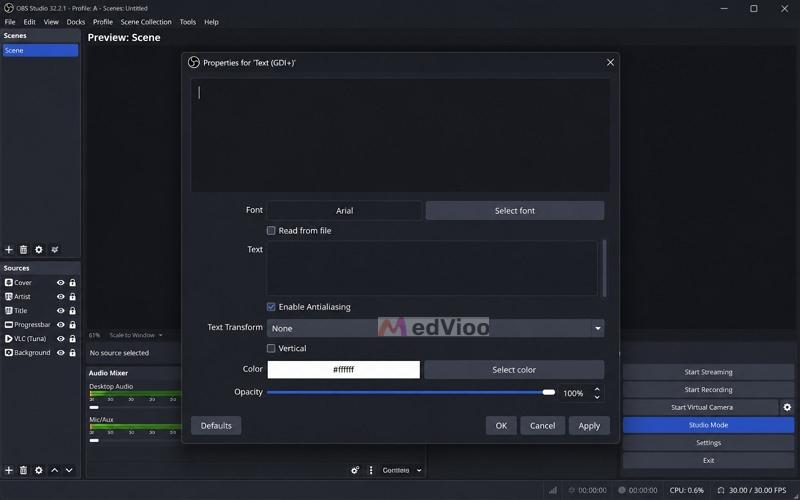Reset settings with Defaults button
This screenshot has height=500, width=800.
tap(216, 426)
